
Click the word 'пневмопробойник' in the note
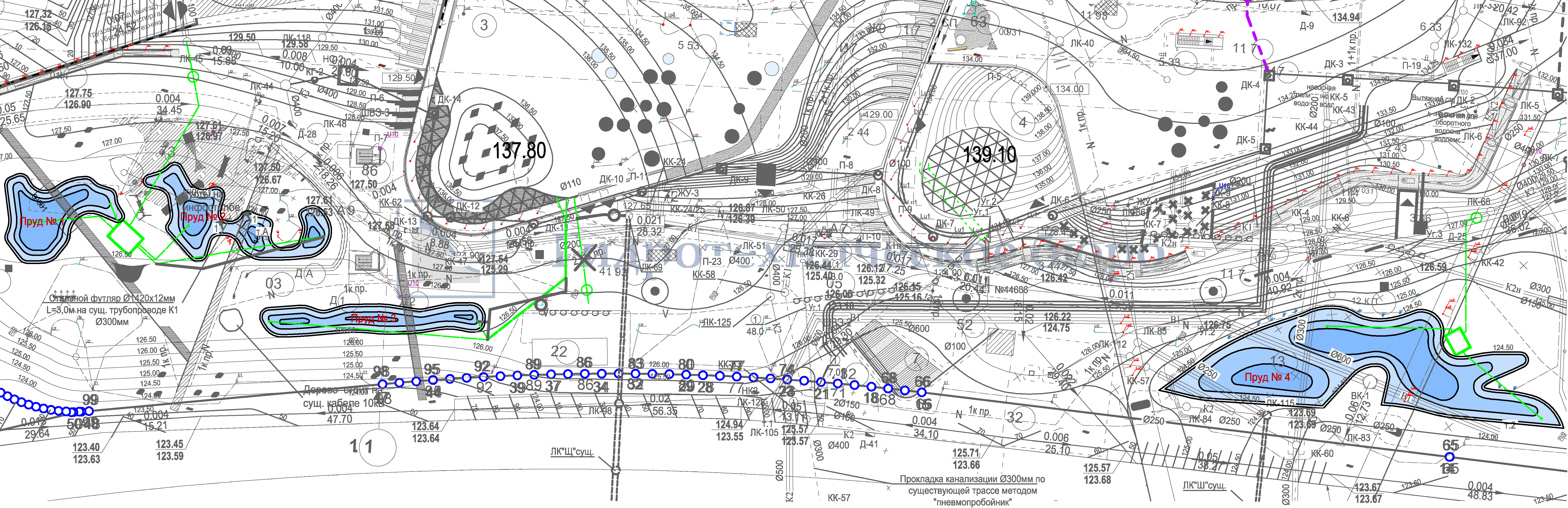point(972,503)
